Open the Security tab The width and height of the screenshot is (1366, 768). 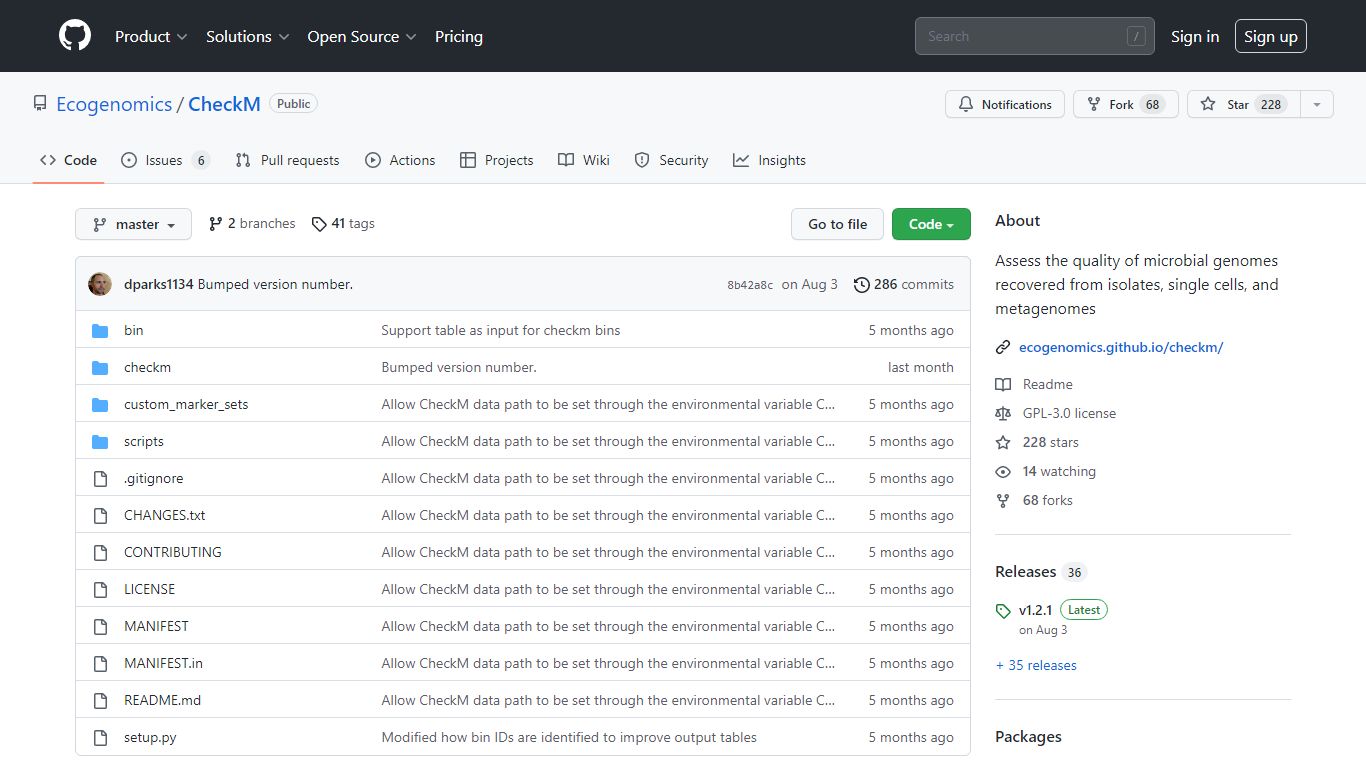click(671, 160)
